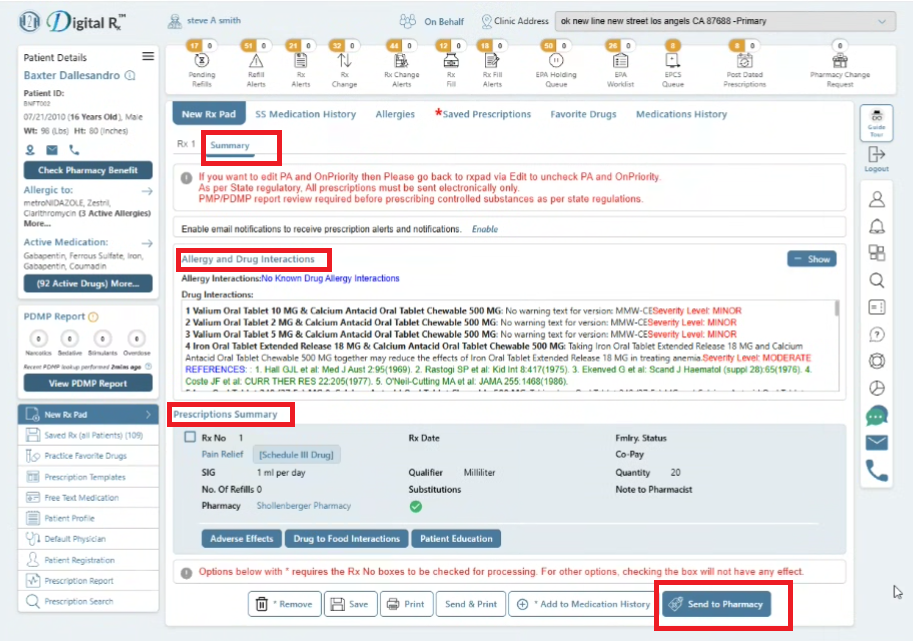Open the Allergies tab
Image resolution: width=913 pixels, height=641 pixels.
point(395,114)
